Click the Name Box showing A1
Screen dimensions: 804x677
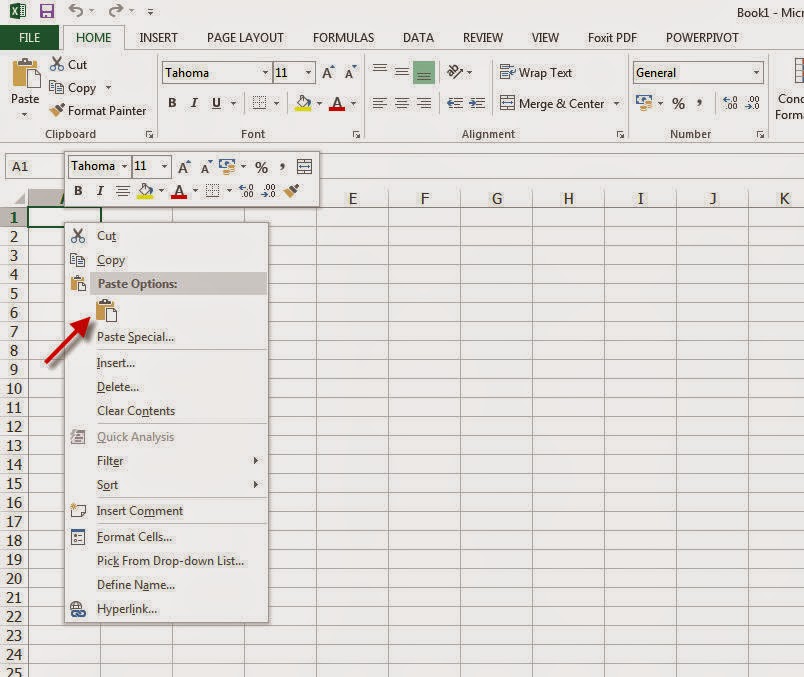click(34, 167)
